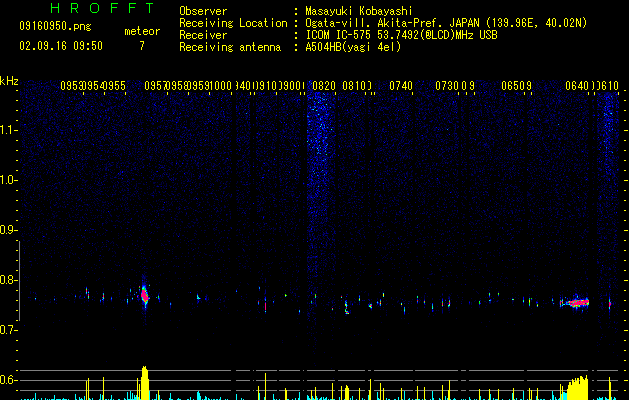This screenshot has height=400, width=629.
Task: Click the meteor count value 7
Action: tap(142, 46)
